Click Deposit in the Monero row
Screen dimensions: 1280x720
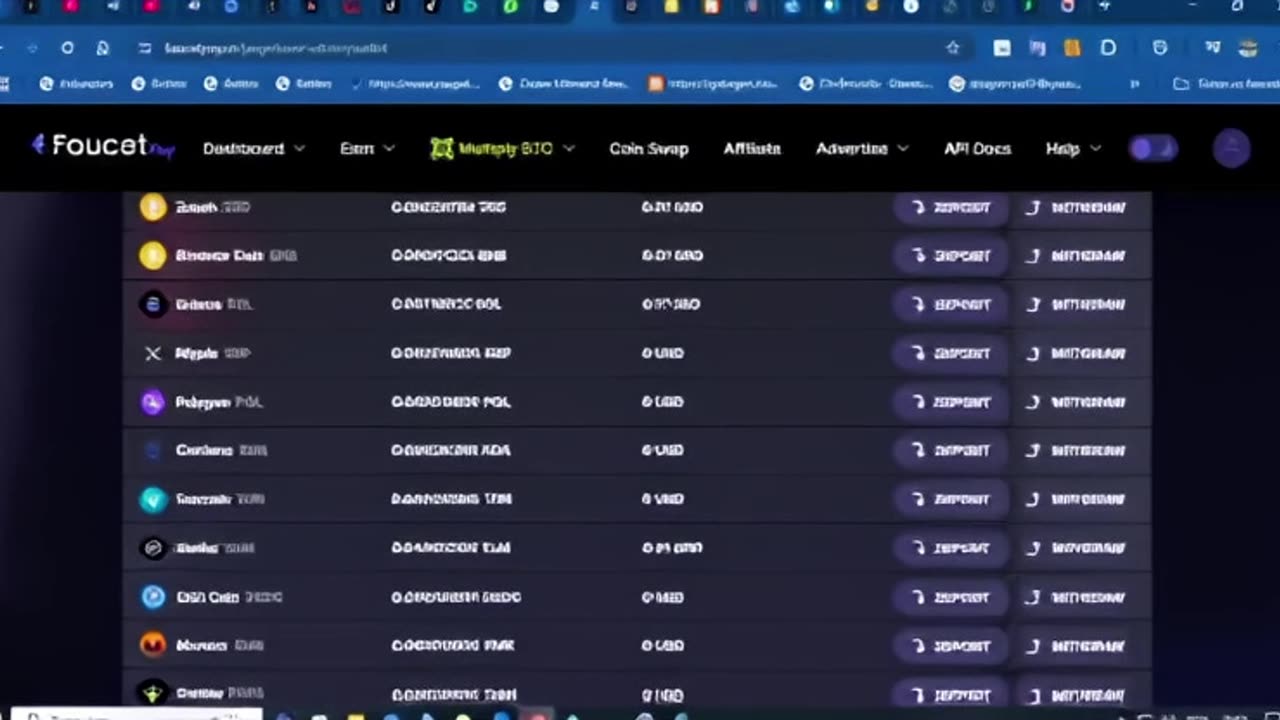(950, 646)
